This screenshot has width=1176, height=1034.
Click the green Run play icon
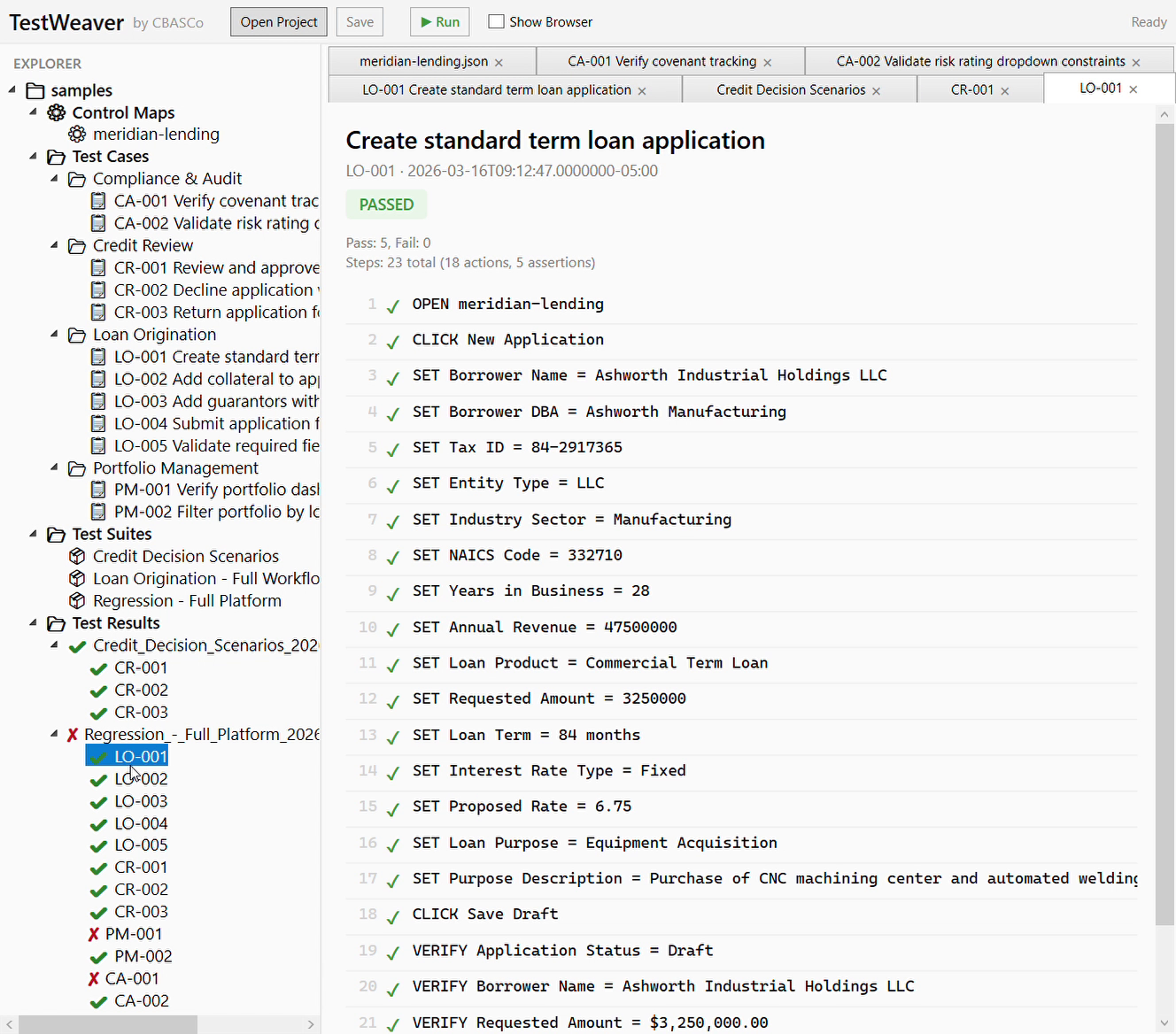coord(425,21)
